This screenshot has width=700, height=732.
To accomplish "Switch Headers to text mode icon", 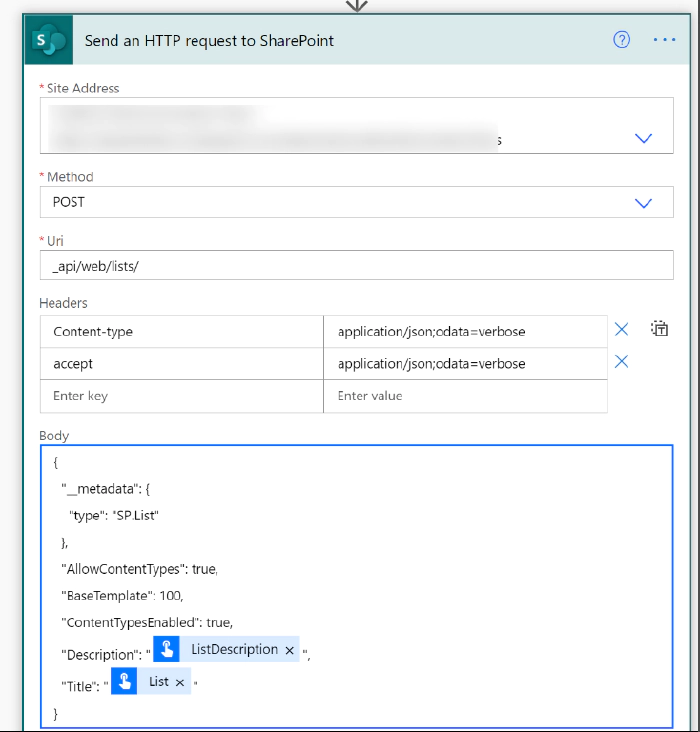I will point(659,328).
